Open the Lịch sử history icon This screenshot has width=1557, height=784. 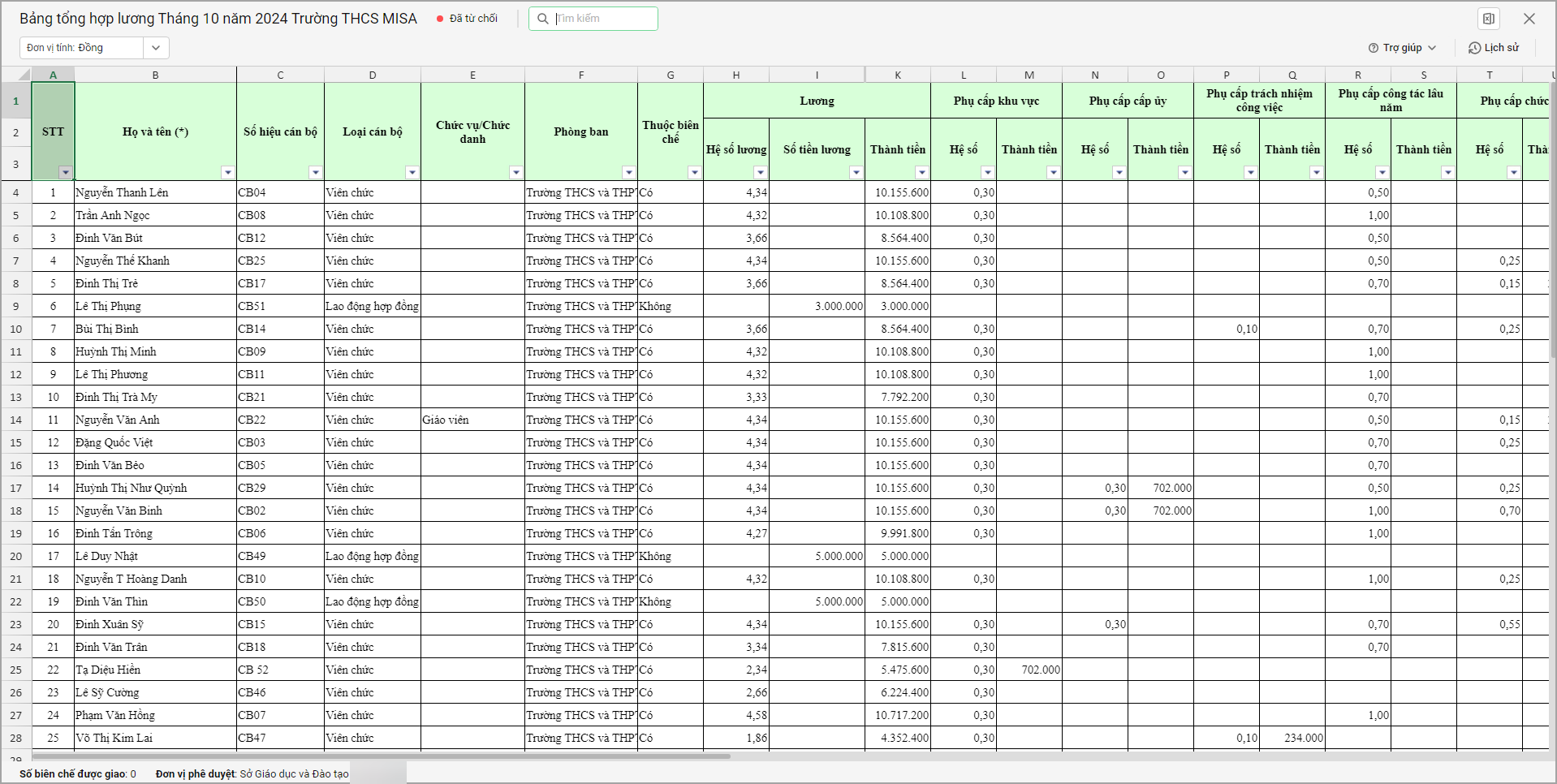1474,48
